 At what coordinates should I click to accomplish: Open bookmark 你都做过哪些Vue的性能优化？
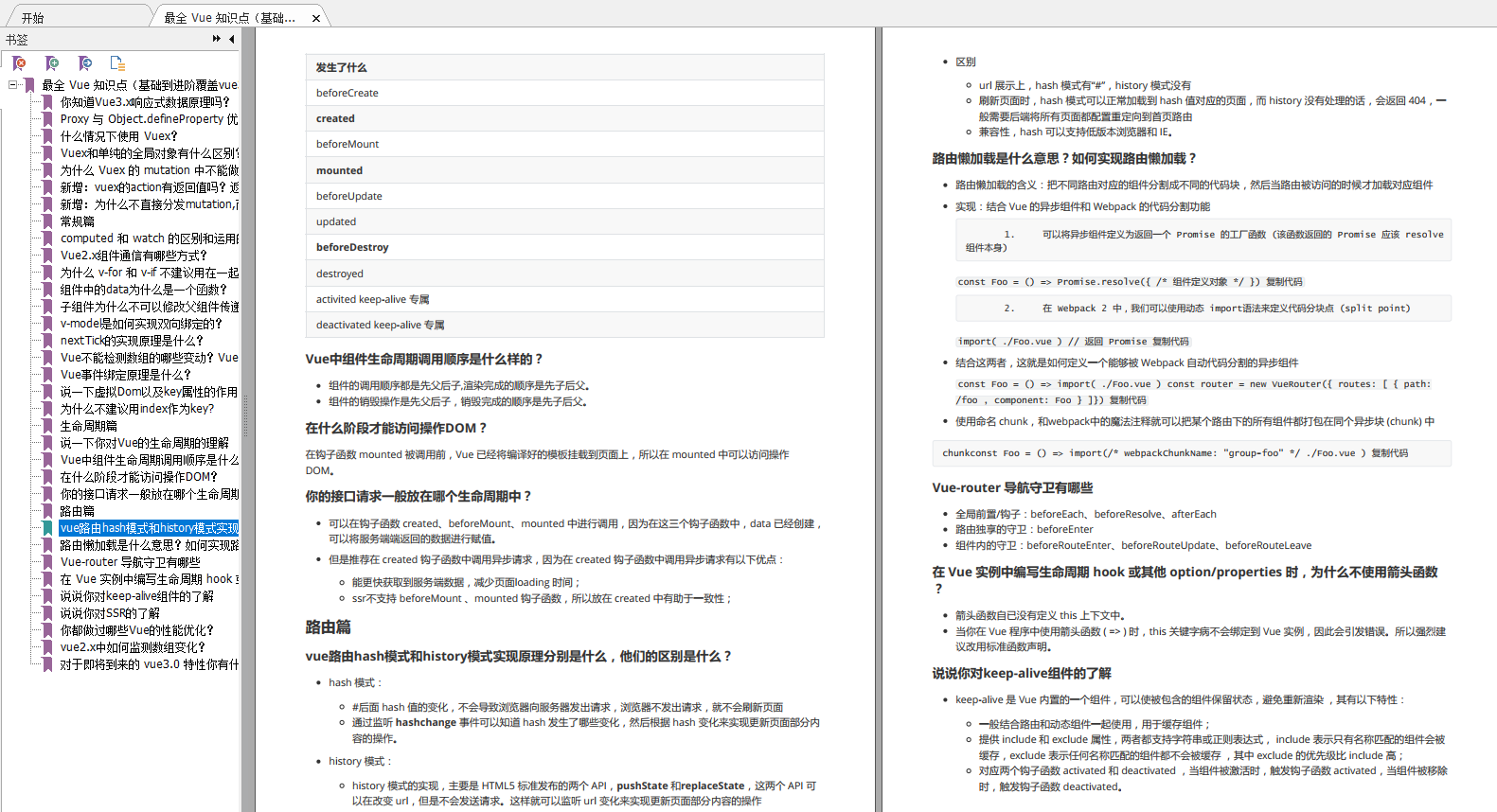(x=137, y=630)
